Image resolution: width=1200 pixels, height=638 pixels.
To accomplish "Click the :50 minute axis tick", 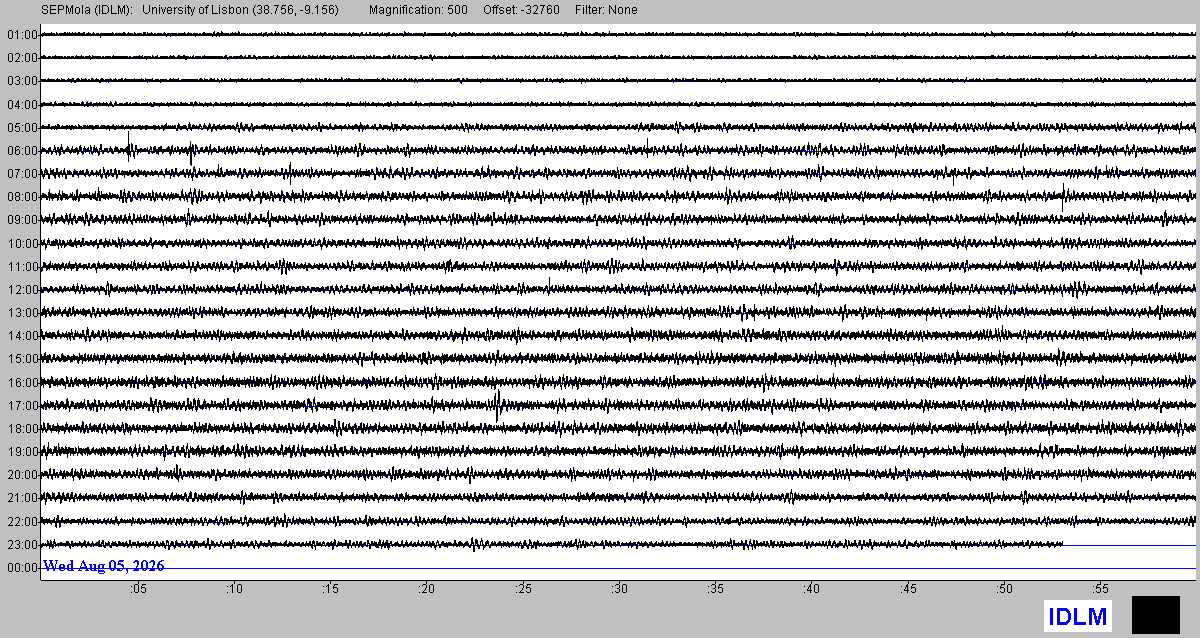I will pyautogui.click(x=1005, y=589).
